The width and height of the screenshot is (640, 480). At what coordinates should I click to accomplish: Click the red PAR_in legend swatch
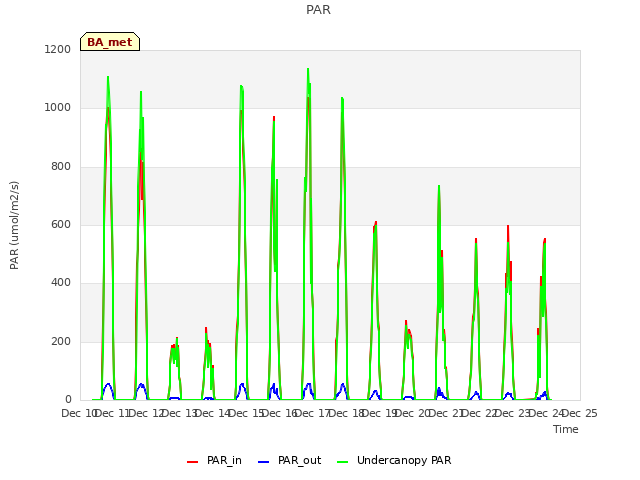[x=192, y=462]
